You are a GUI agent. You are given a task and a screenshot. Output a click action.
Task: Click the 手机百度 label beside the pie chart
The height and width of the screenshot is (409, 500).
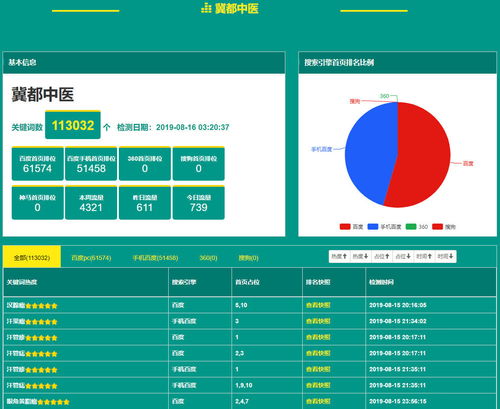(322, 149)
